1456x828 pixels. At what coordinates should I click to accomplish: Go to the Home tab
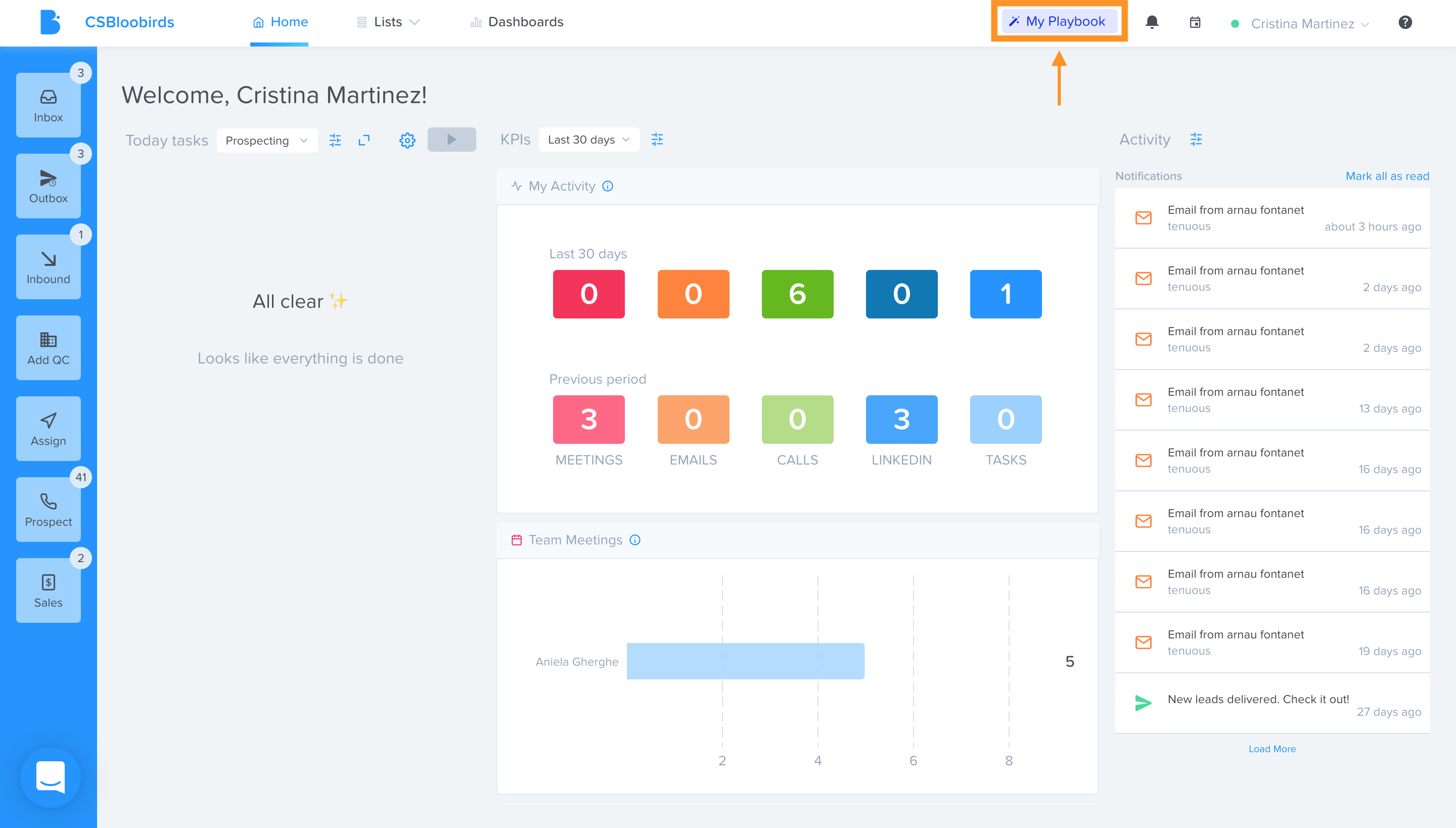coord(280,22)
